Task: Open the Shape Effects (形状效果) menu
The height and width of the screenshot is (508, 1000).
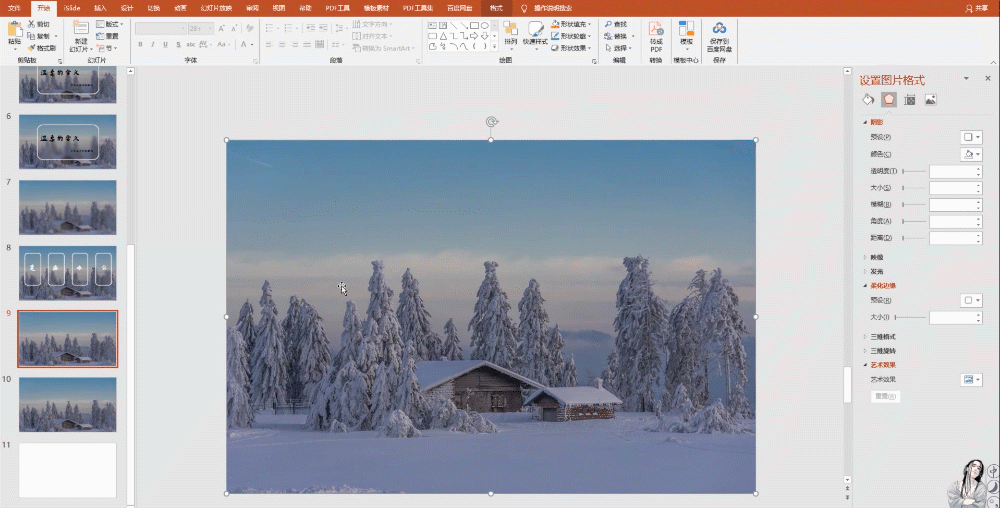Action: (571, 48)
